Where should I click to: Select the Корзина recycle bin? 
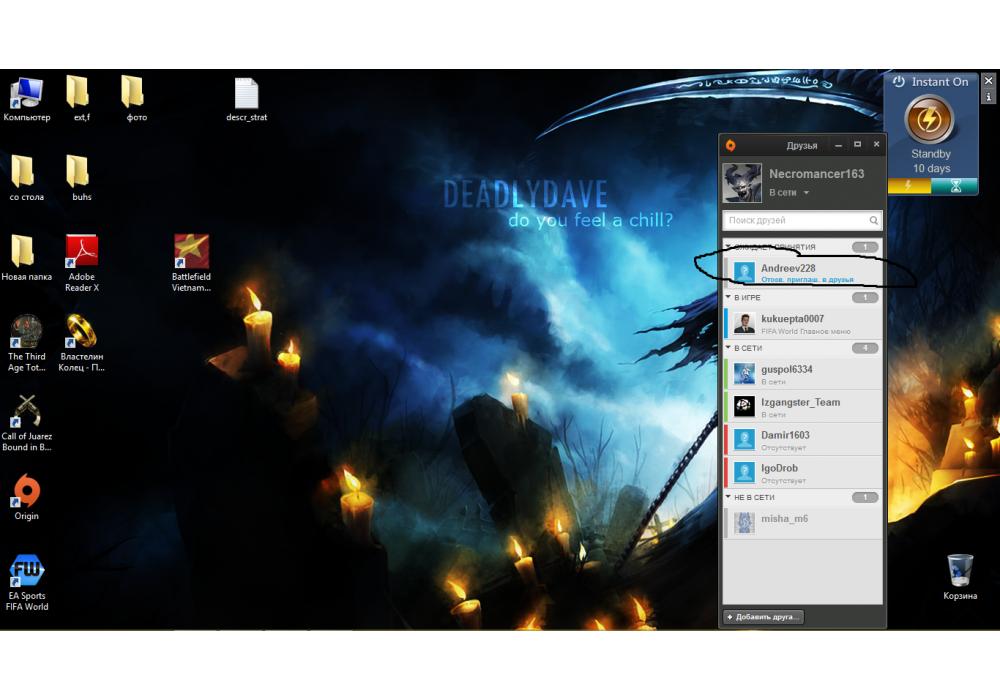pyautogui.click(x=960, y=577)
